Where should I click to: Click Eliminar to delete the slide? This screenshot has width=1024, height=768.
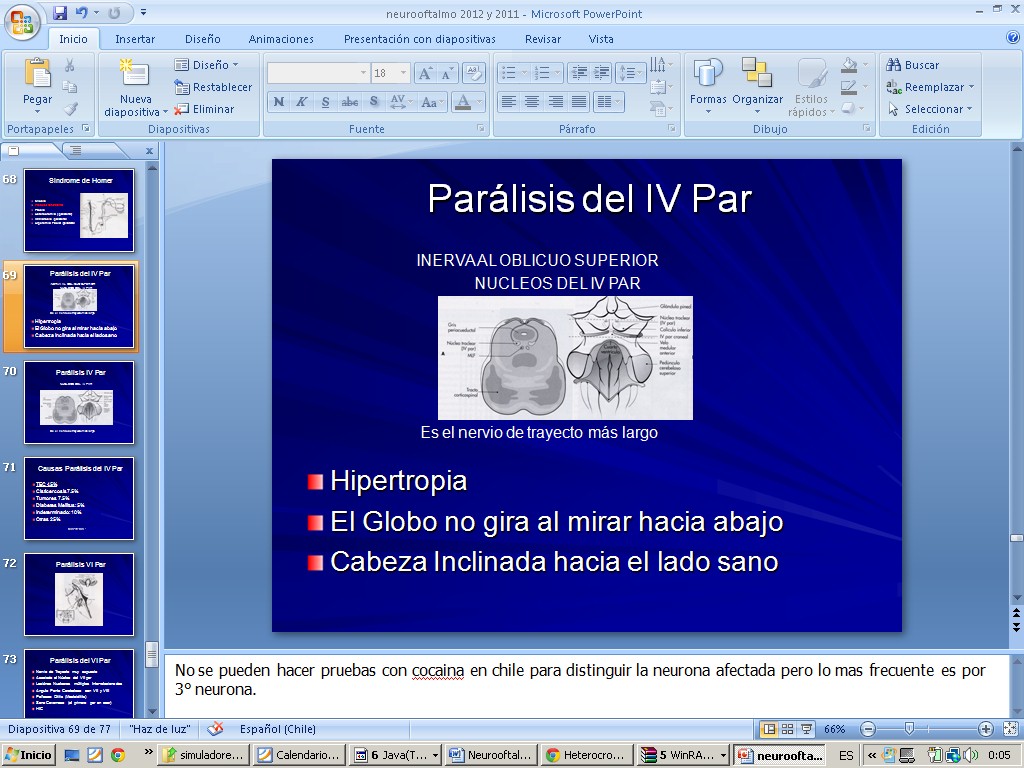click(205, 109)
